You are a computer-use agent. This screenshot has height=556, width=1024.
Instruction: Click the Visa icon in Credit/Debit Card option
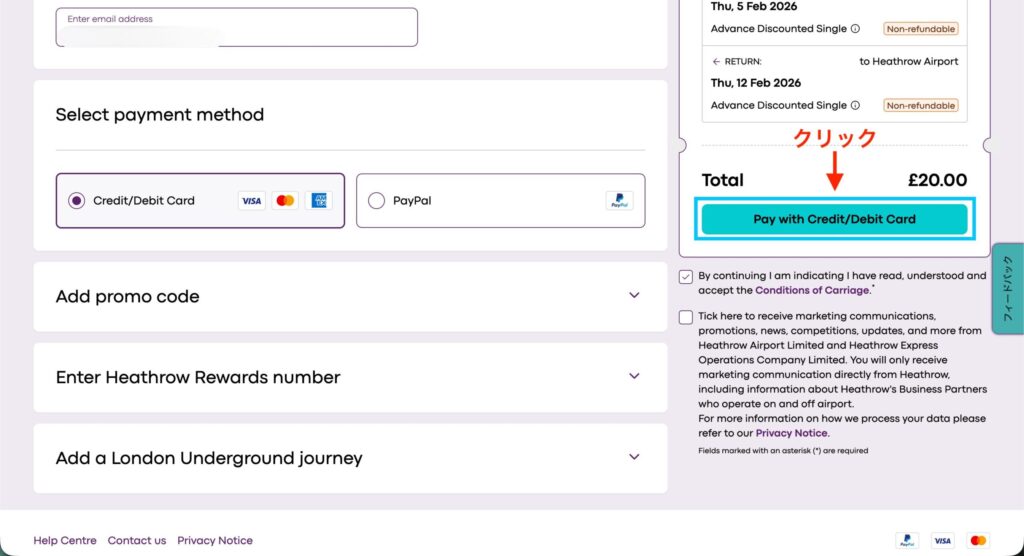click(252, 201)
